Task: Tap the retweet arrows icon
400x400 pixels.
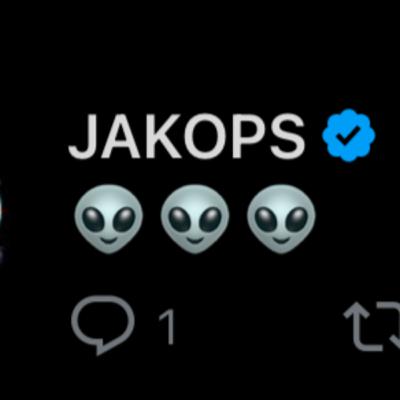Action: click(372, 326)
